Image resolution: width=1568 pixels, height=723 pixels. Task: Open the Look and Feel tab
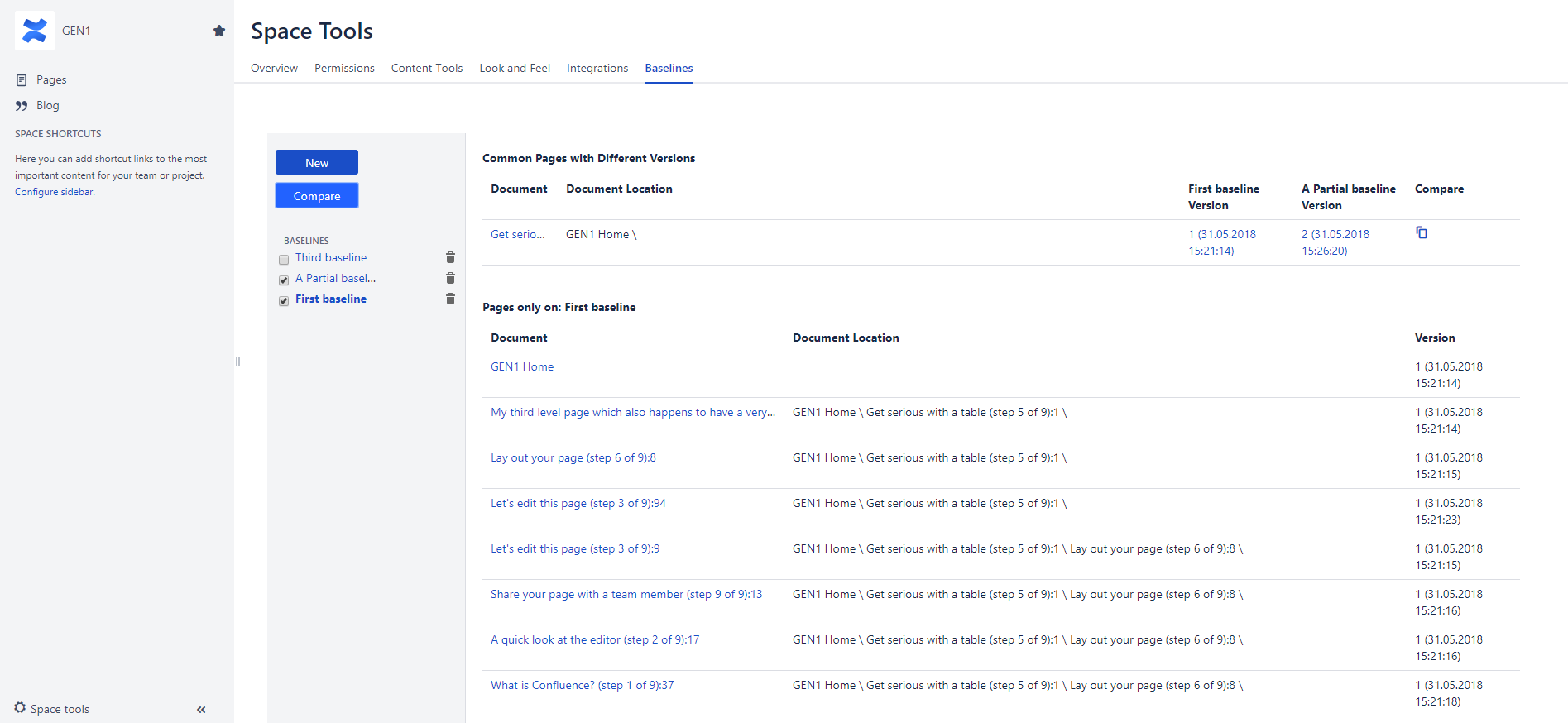515,69
